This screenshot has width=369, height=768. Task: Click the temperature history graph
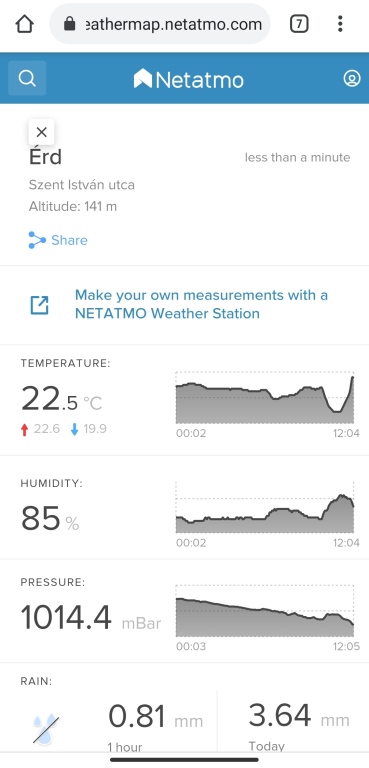tap(265, 398)
